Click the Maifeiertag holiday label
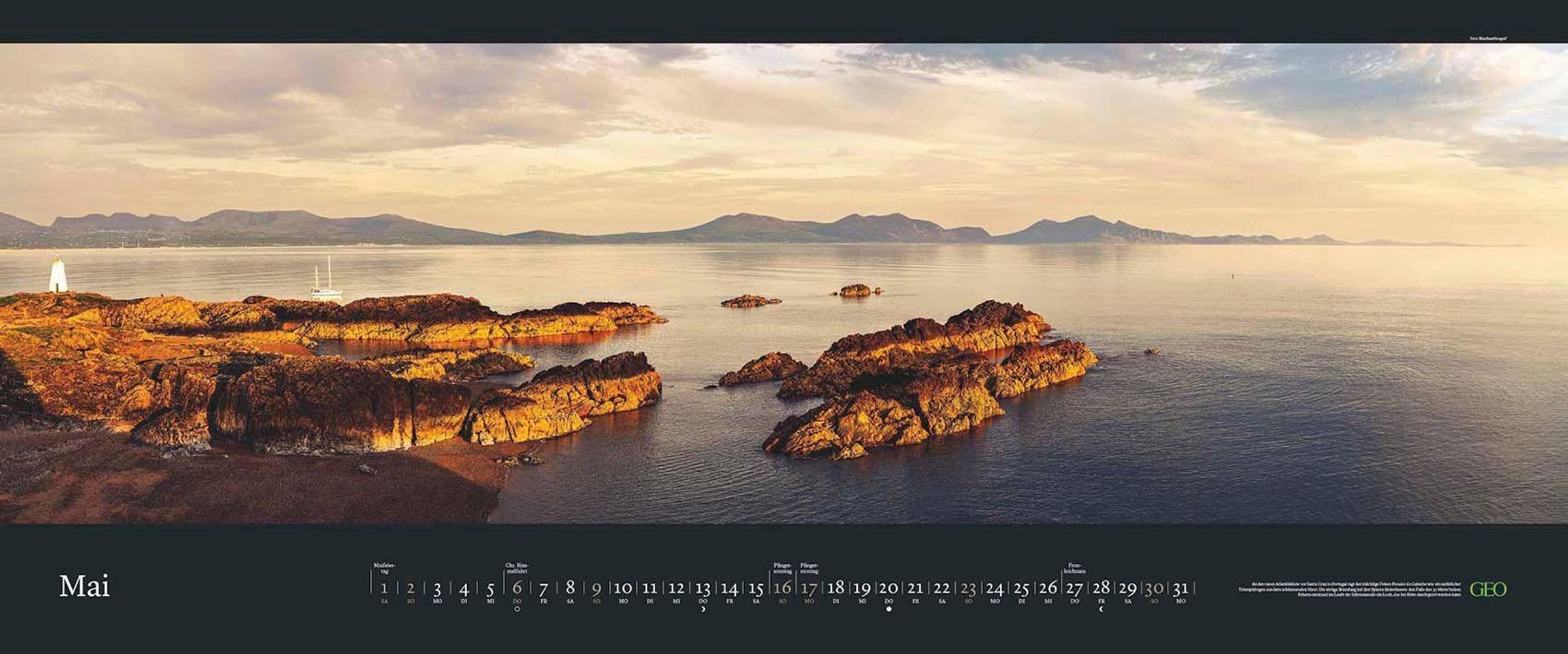Image resolution: width=1568 pixels, height=654 pixels. point(384,568)
